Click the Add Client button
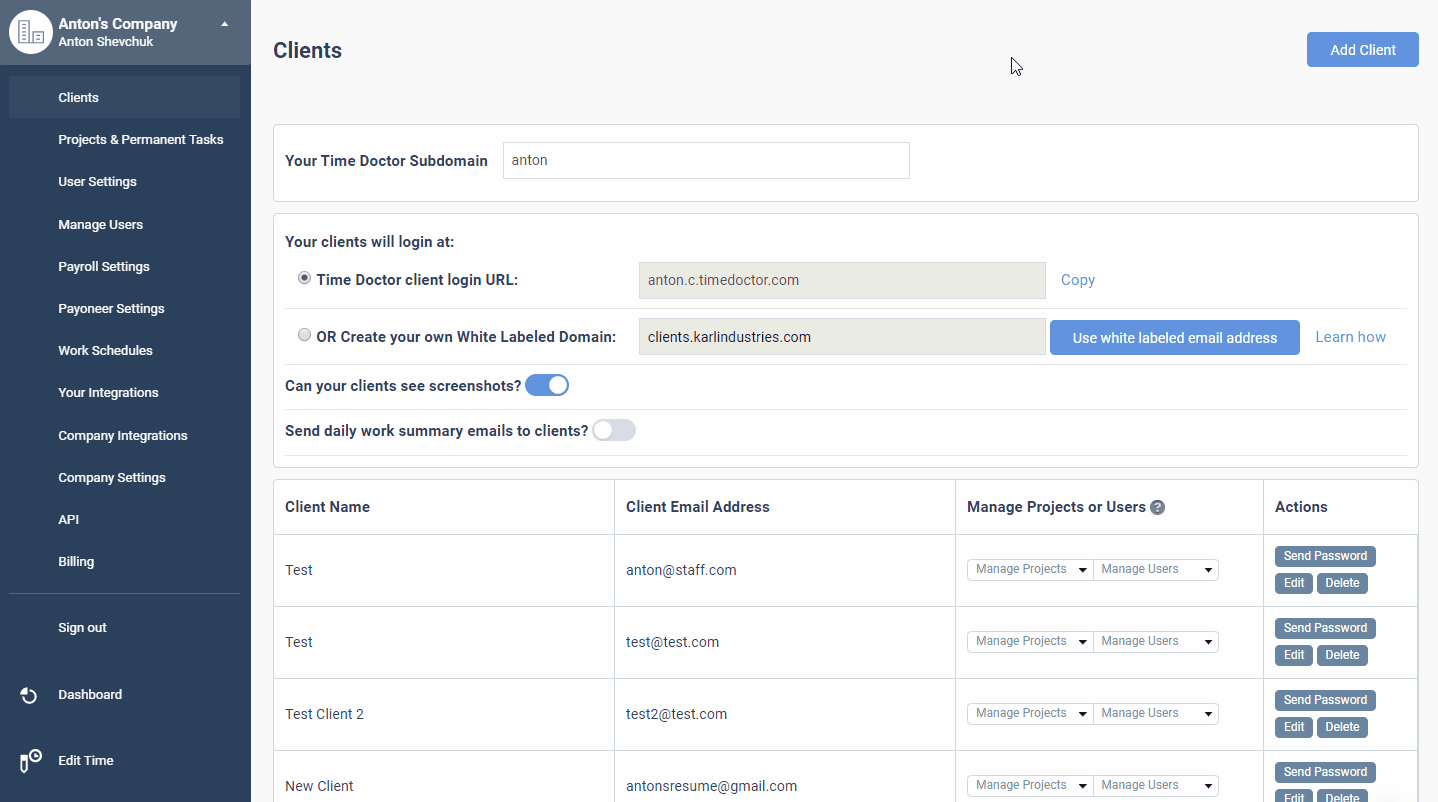 pyautogui.click(x=1362, y=49)
